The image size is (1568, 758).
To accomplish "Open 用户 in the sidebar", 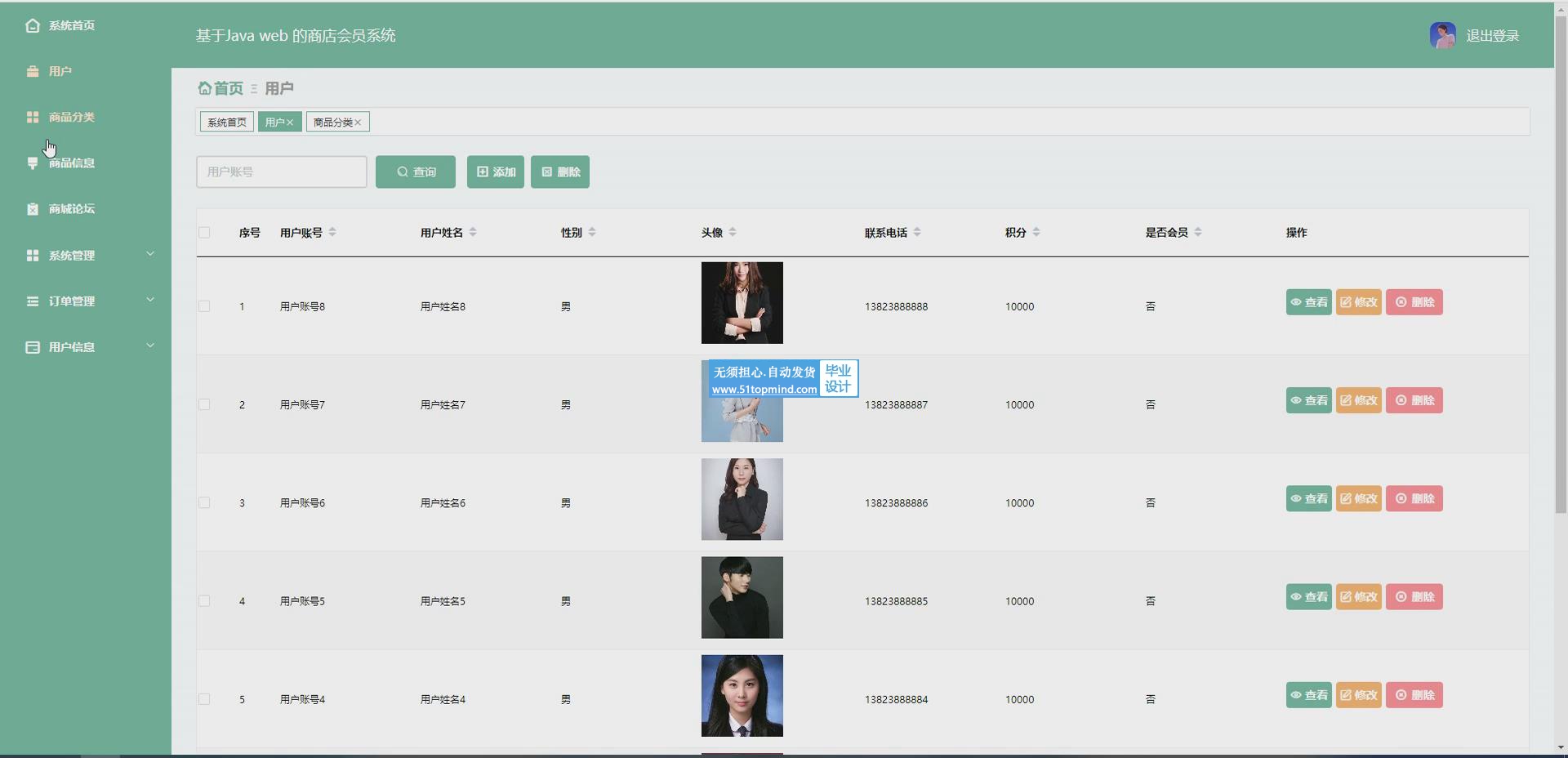I will click(60, 71).
